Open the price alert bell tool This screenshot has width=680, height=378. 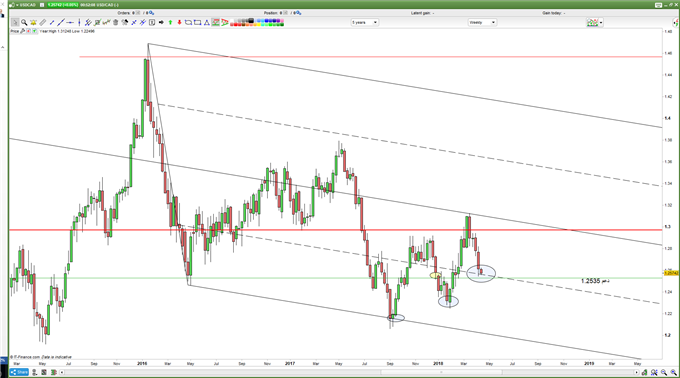33,22
